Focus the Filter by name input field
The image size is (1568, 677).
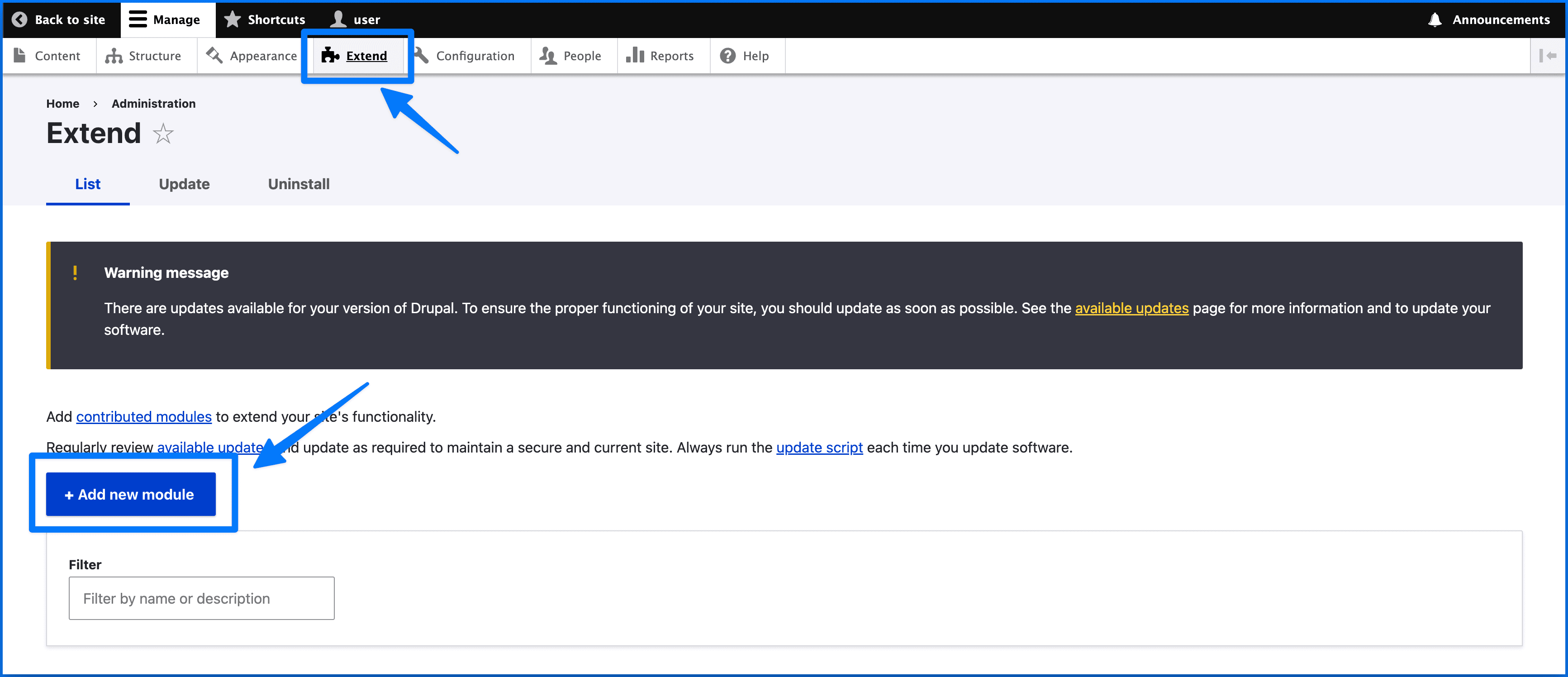[201, 598]
